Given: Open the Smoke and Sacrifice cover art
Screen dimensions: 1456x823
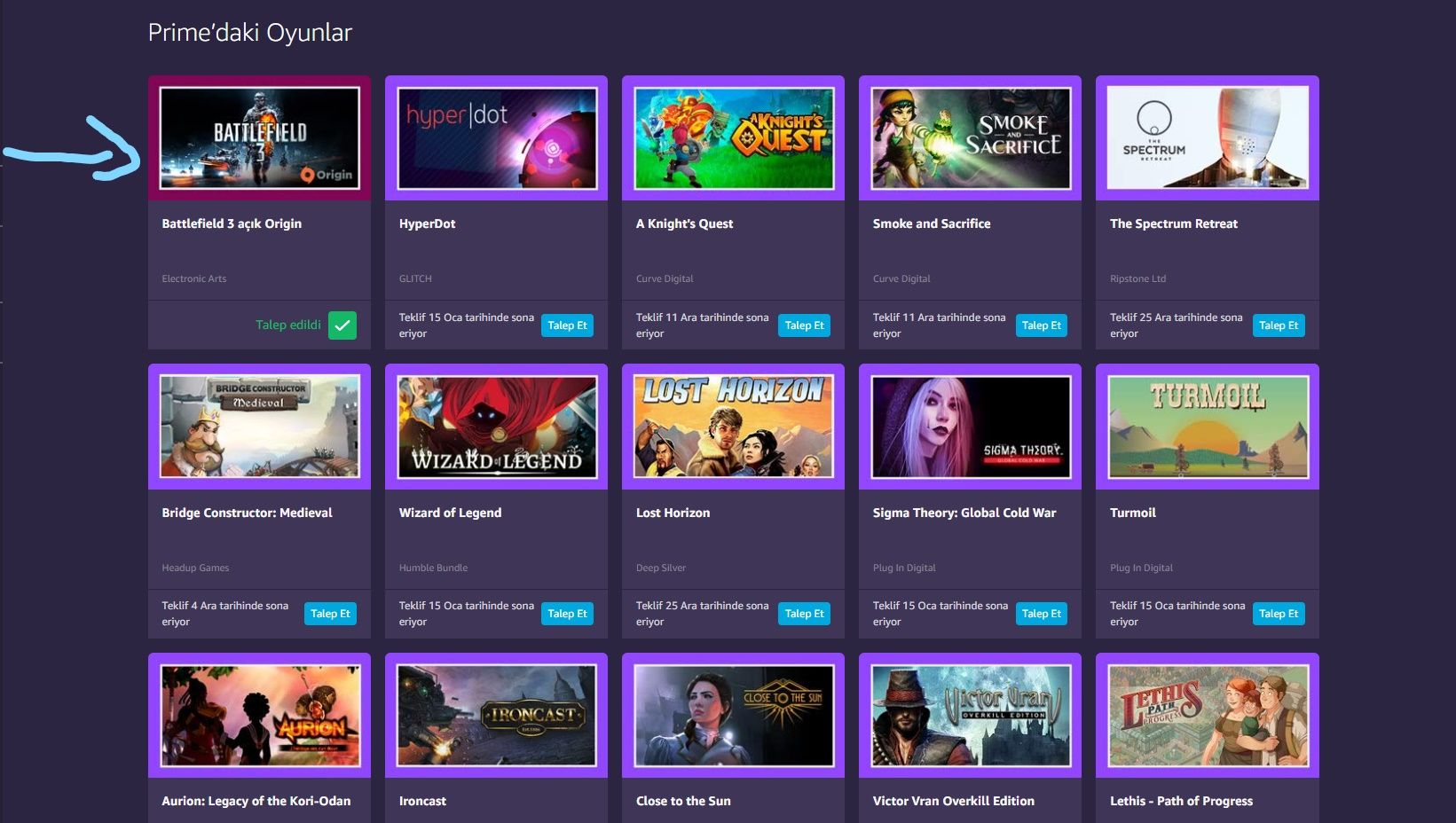Looking at the screenshot, I should pos(971,137).
